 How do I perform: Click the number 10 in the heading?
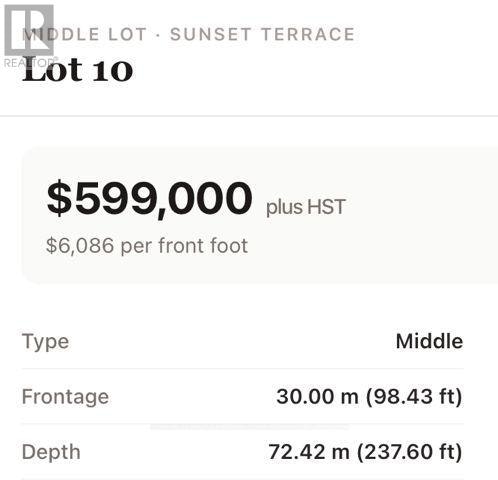tap(112, 70)
